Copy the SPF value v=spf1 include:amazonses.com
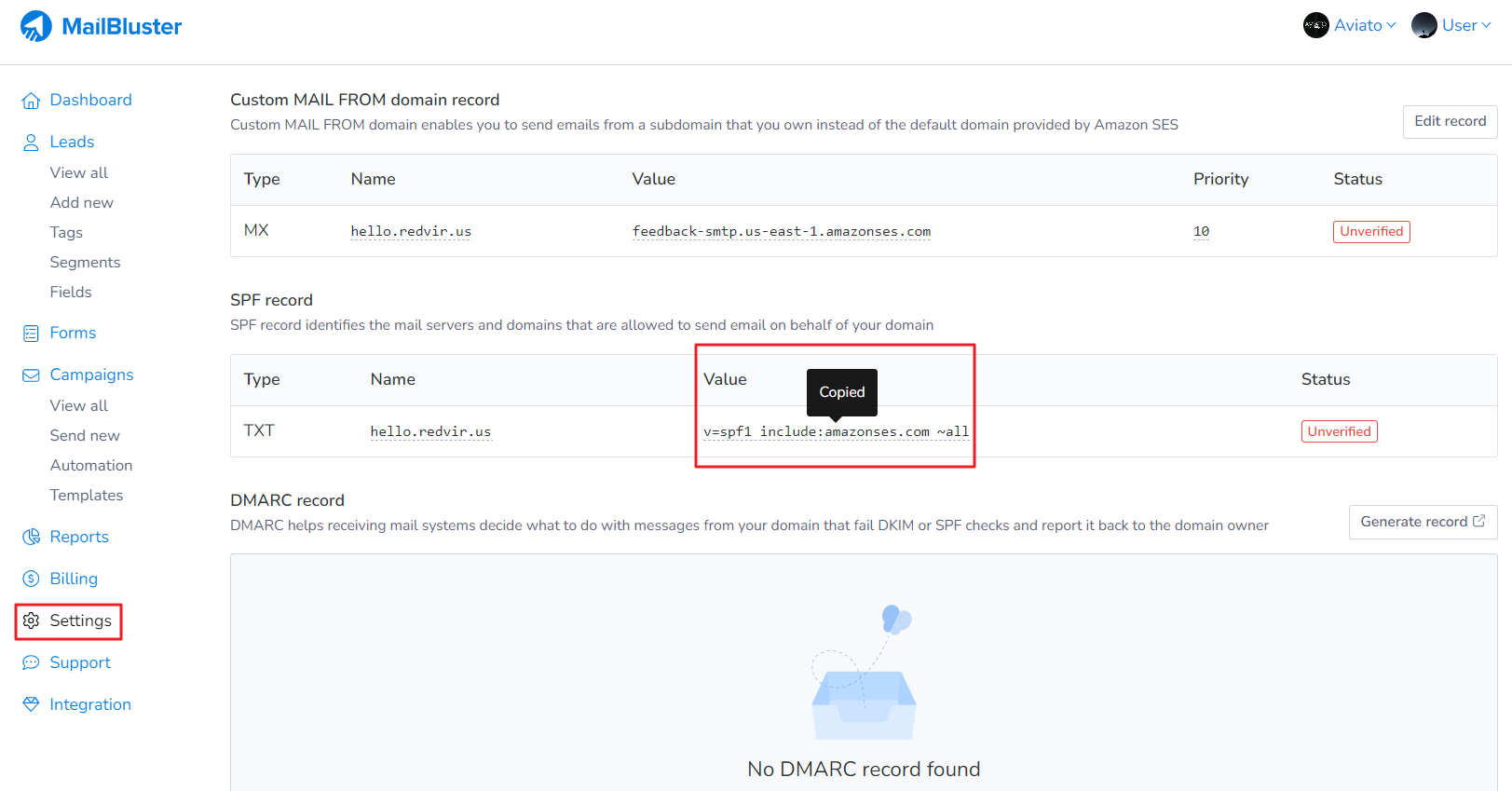 point(836,432)
